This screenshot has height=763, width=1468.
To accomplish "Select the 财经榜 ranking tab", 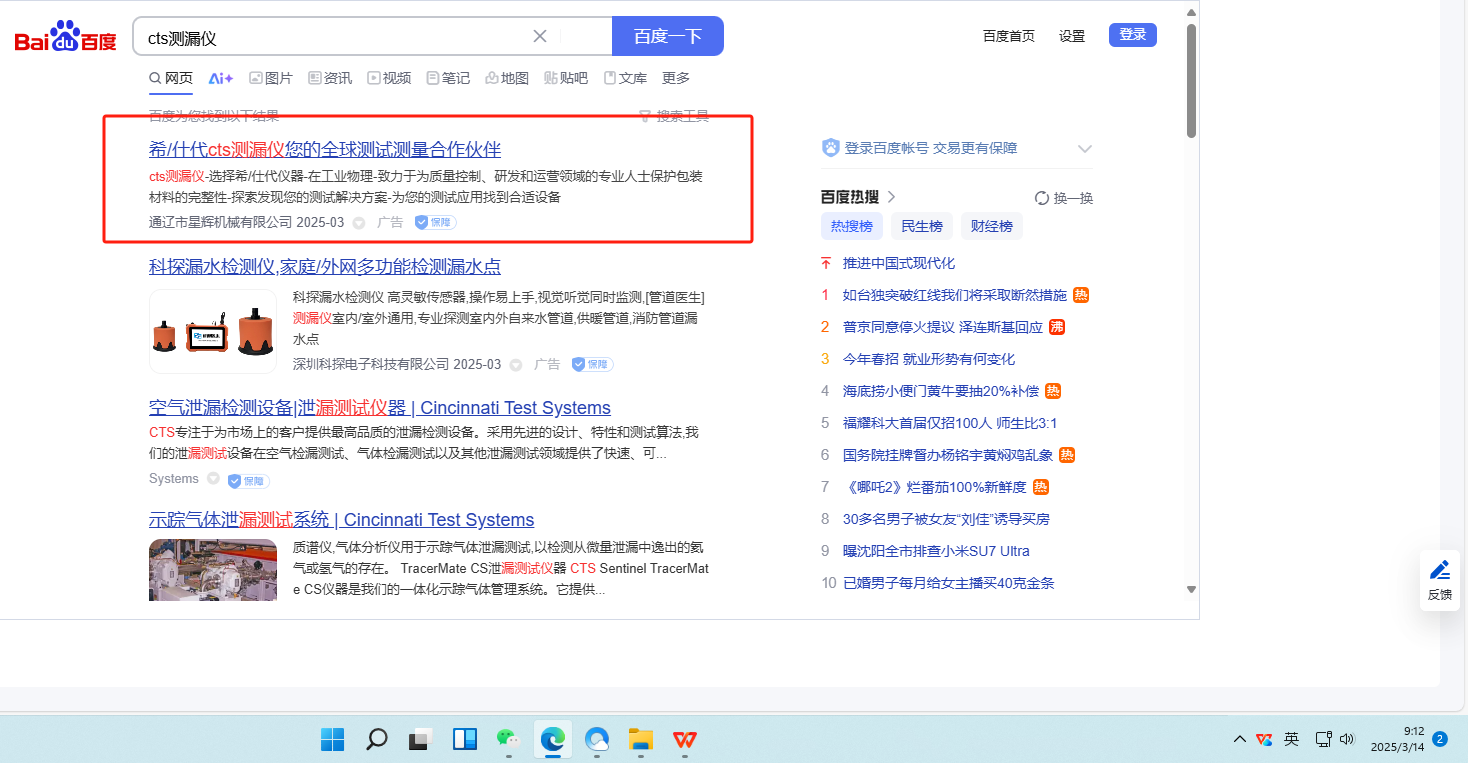I will (x=991, y=226).
